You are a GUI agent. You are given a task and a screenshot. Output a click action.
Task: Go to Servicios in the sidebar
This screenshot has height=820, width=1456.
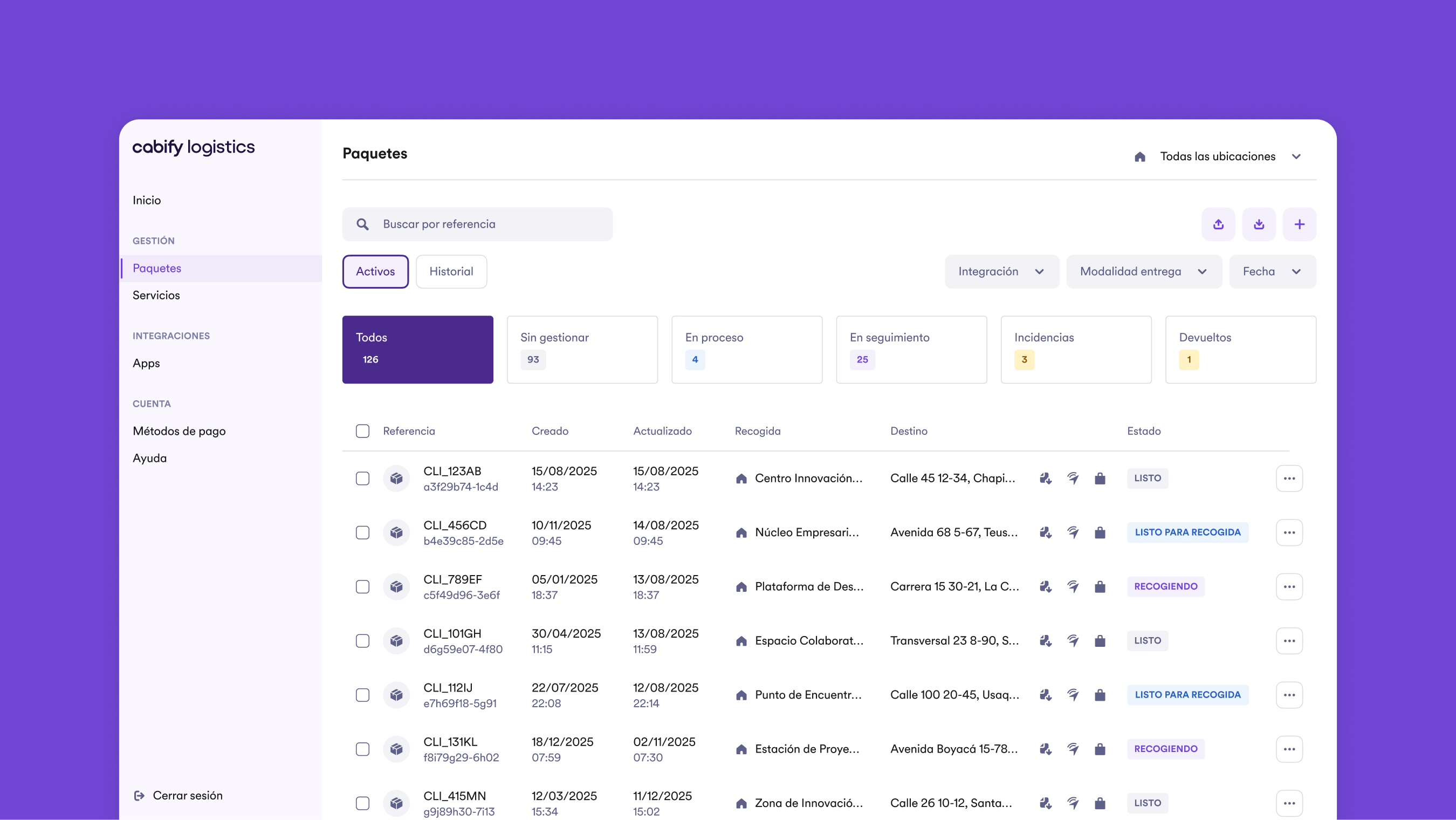[x=156, y=295]
